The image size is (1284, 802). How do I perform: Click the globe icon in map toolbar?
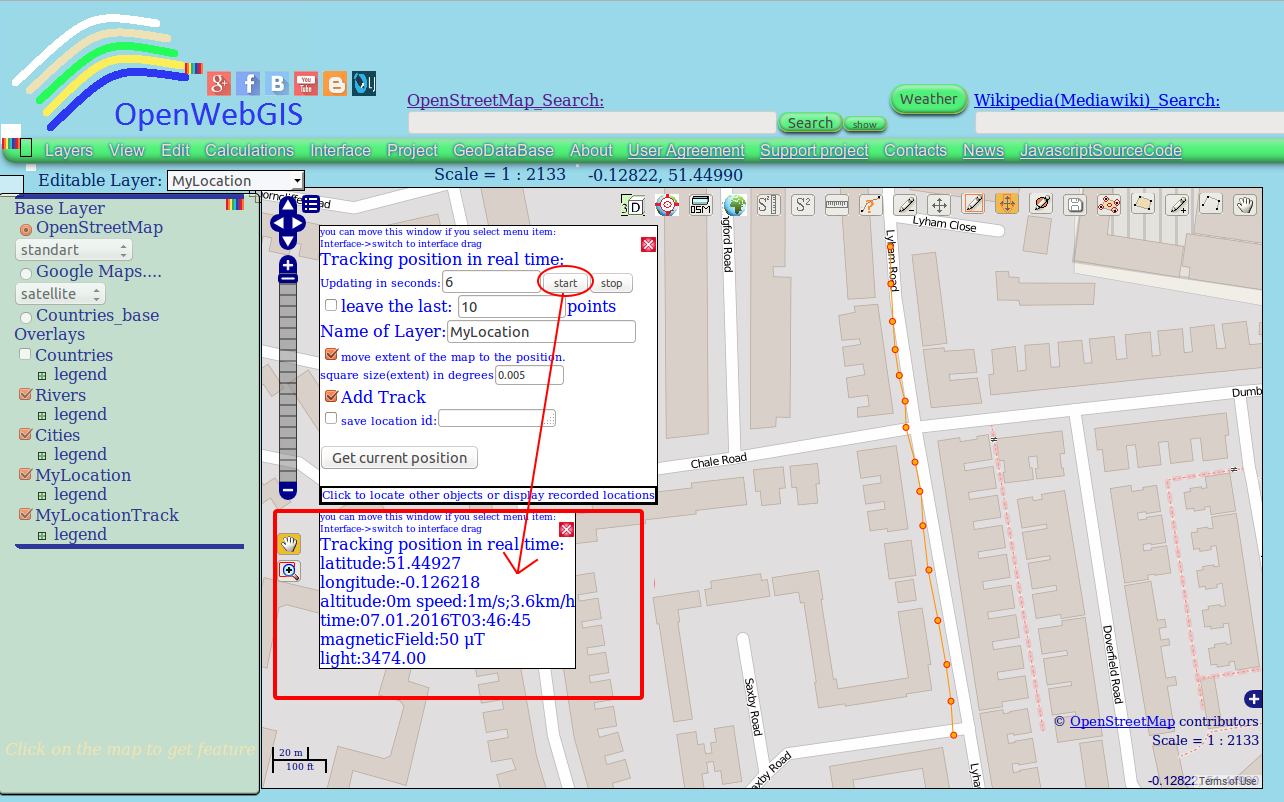735,205
